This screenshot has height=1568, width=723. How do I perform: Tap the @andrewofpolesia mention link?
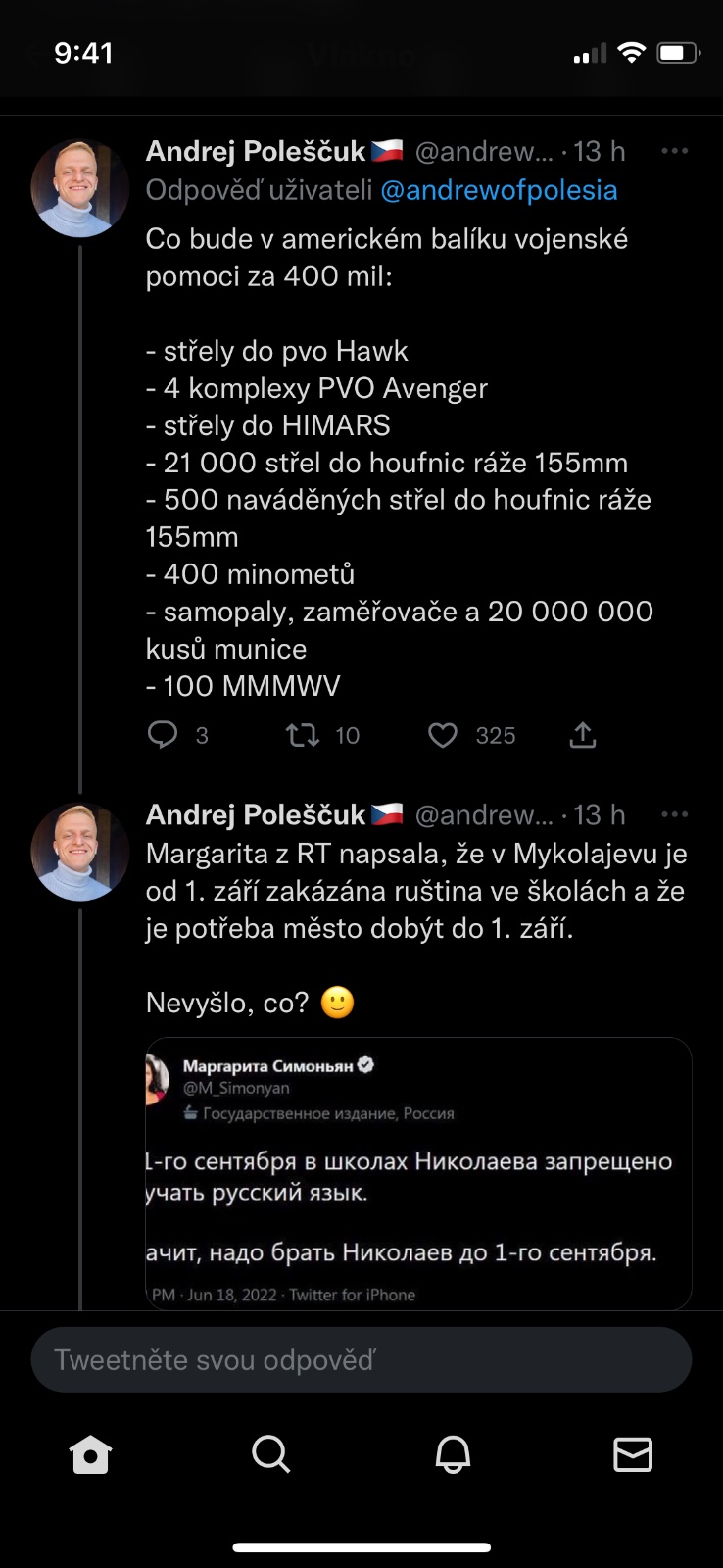[x=499, y=190]
